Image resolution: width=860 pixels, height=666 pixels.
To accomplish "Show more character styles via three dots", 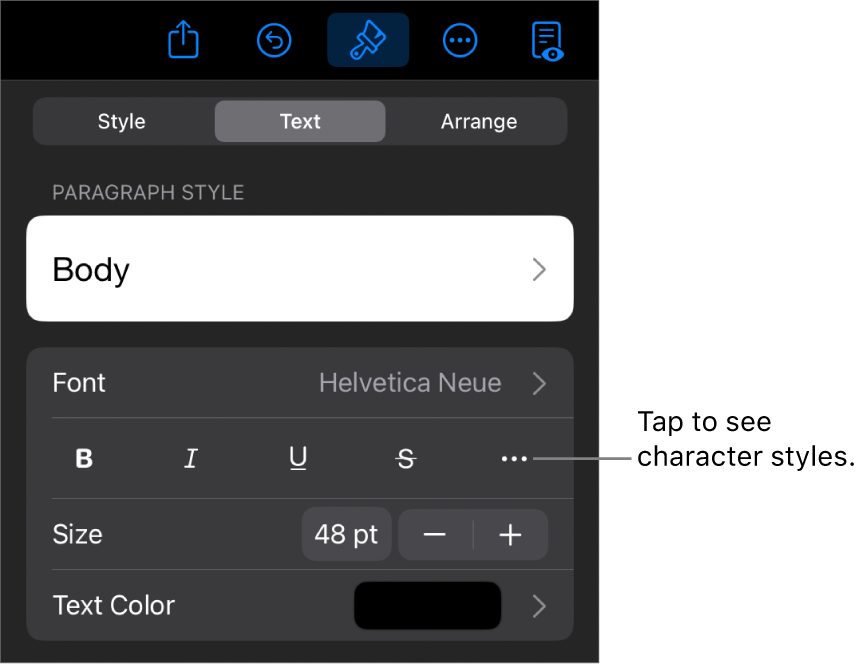I will (x=514, y=459).
